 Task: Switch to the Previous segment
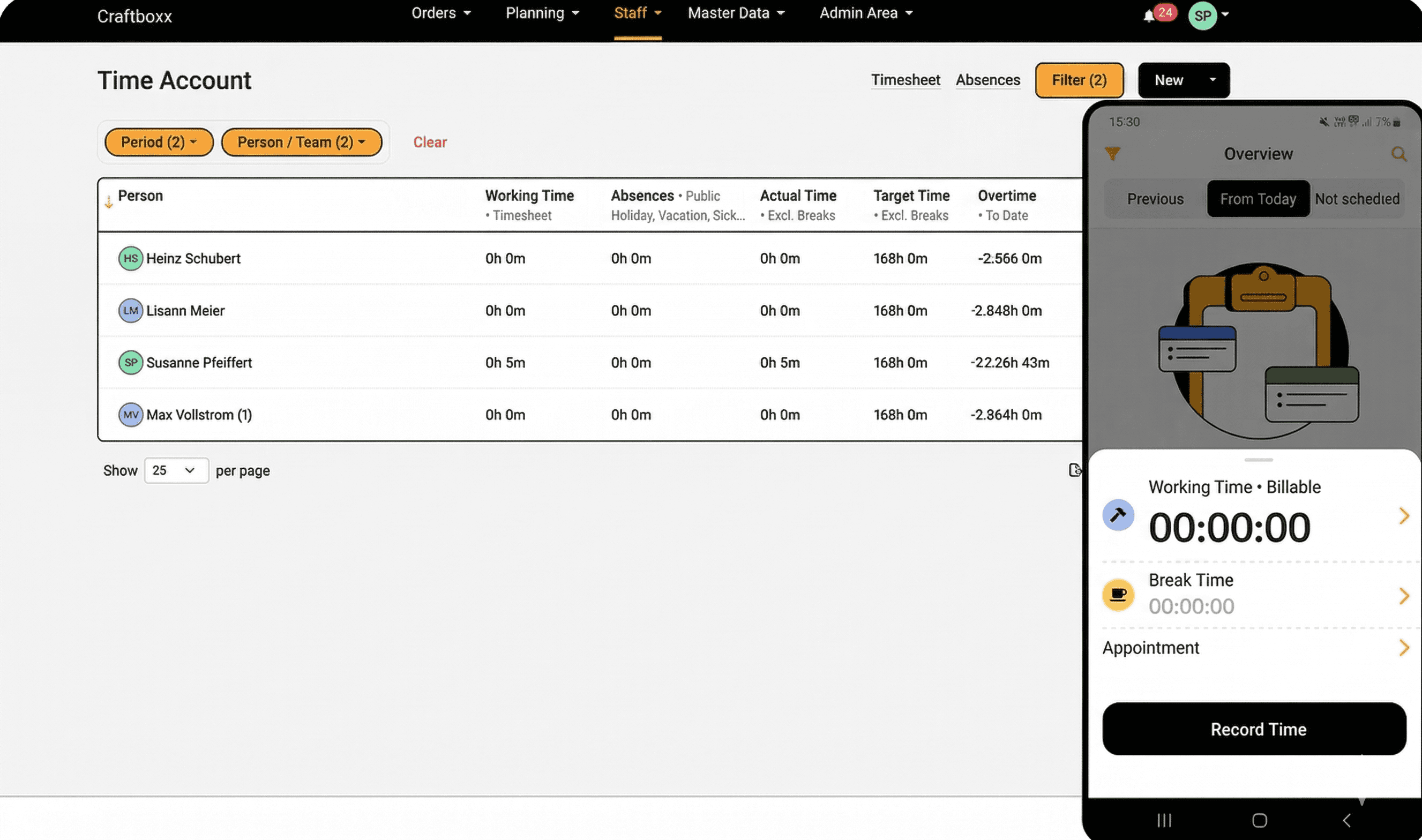point(1155,199)
